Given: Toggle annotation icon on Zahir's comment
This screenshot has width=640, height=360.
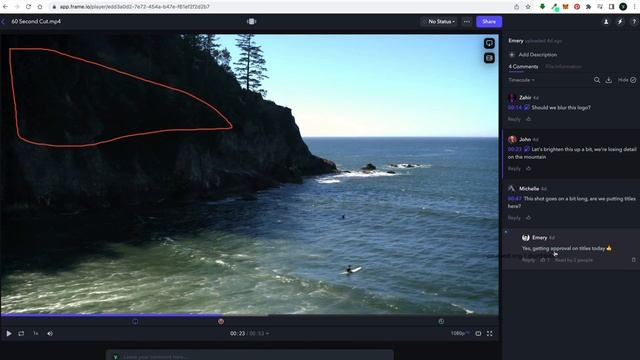Looking at the screenshot, I should tap(527, 107).
